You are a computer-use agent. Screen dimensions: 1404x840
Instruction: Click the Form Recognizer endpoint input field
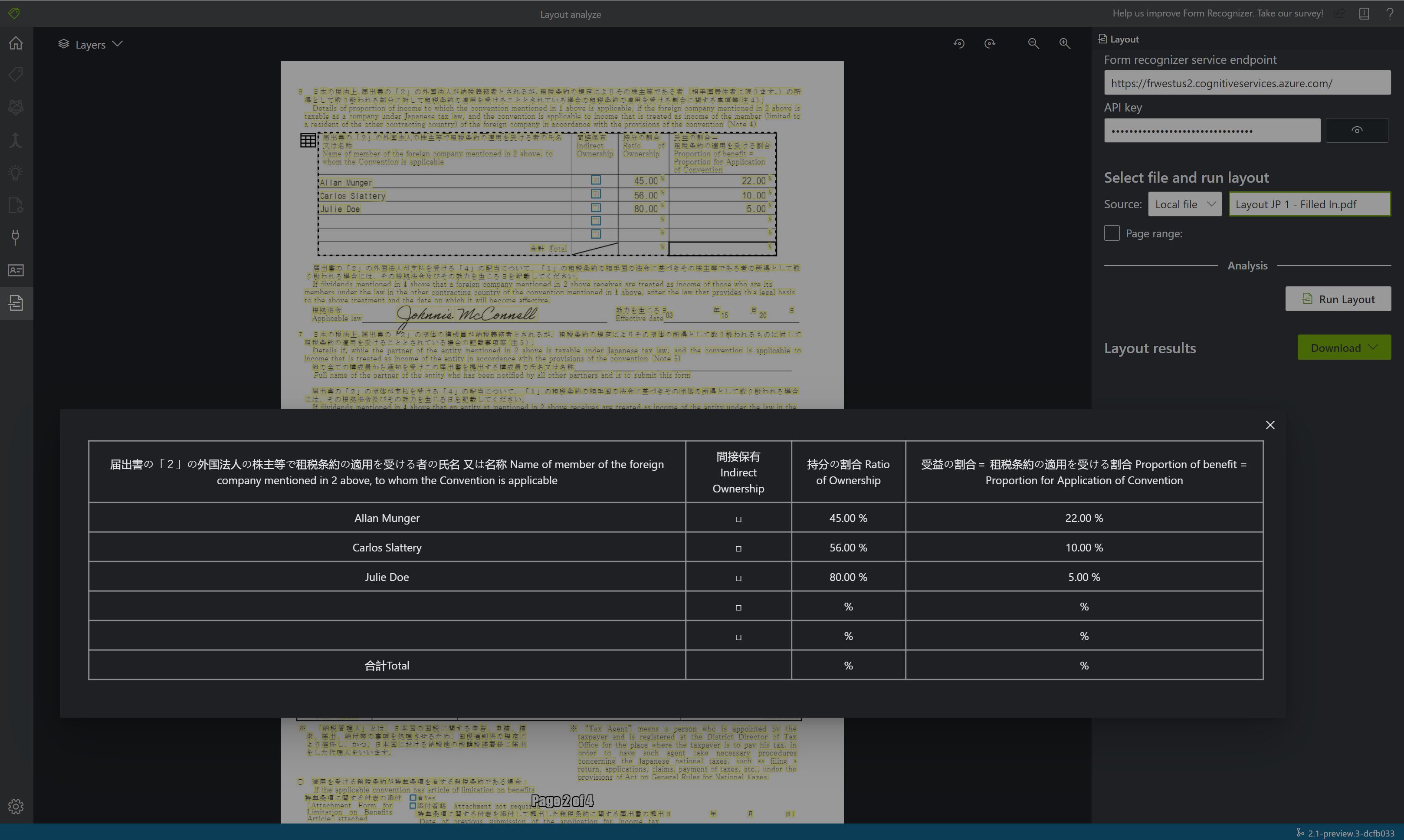tap(1247, 82)
